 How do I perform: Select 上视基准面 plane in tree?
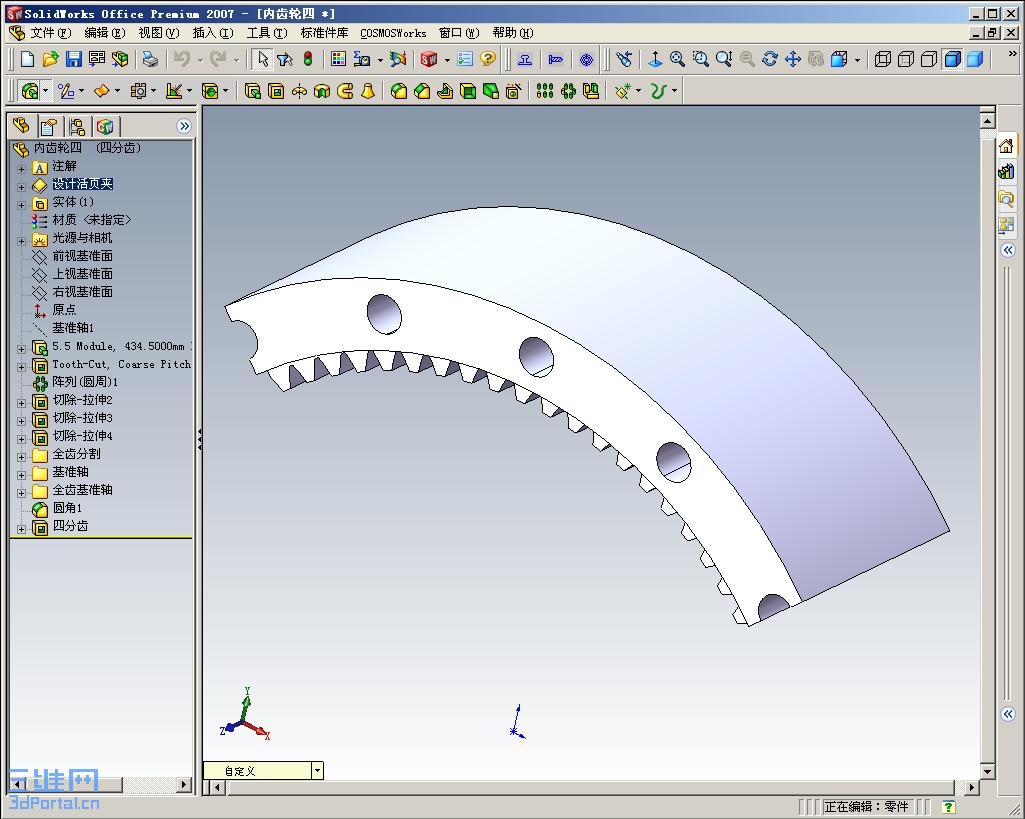point(82,274)
